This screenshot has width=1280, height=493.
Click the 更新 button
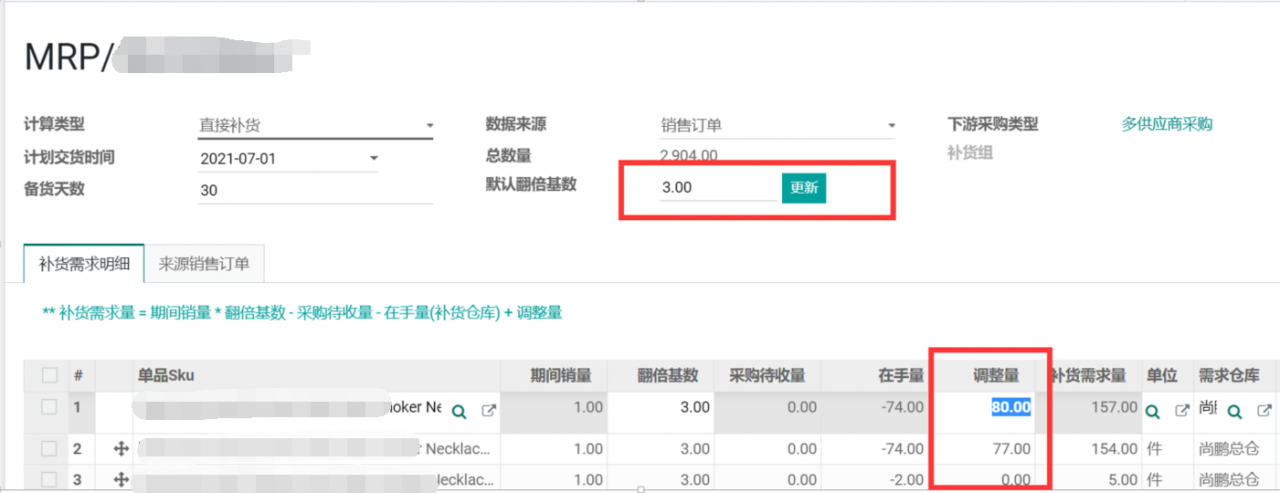804,188
